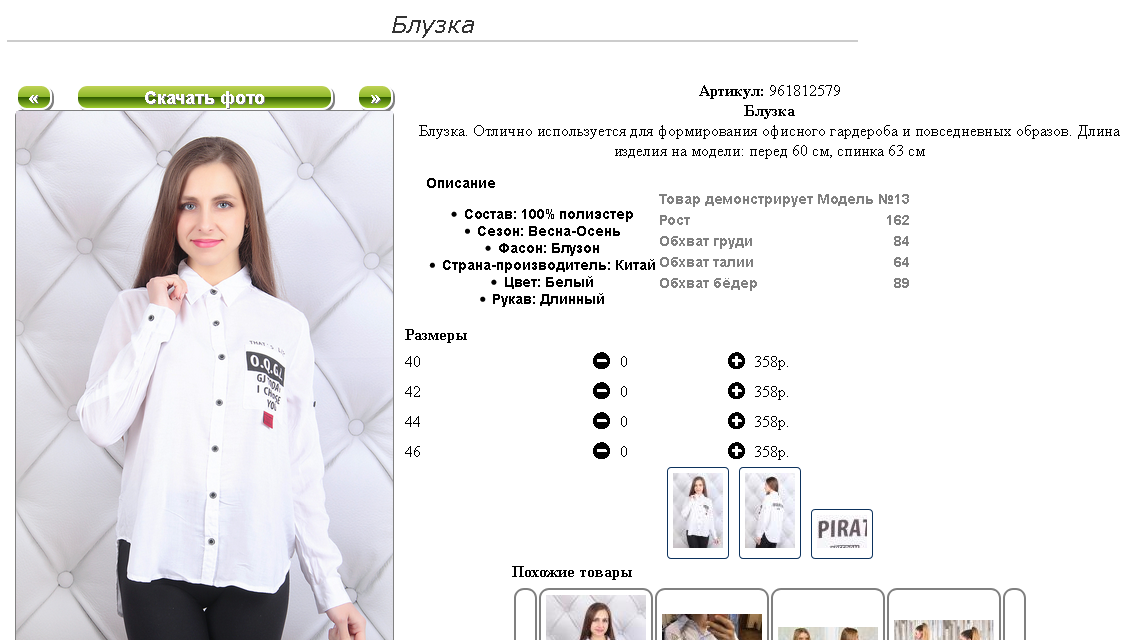Decrease quantity for size 42

click(602, 391)
